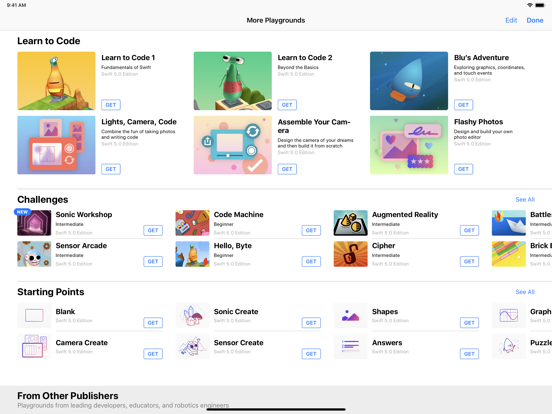This screenshot has height=414, width=552.
Task: Open the Sonic Create icon
Action: pos(192,315)
